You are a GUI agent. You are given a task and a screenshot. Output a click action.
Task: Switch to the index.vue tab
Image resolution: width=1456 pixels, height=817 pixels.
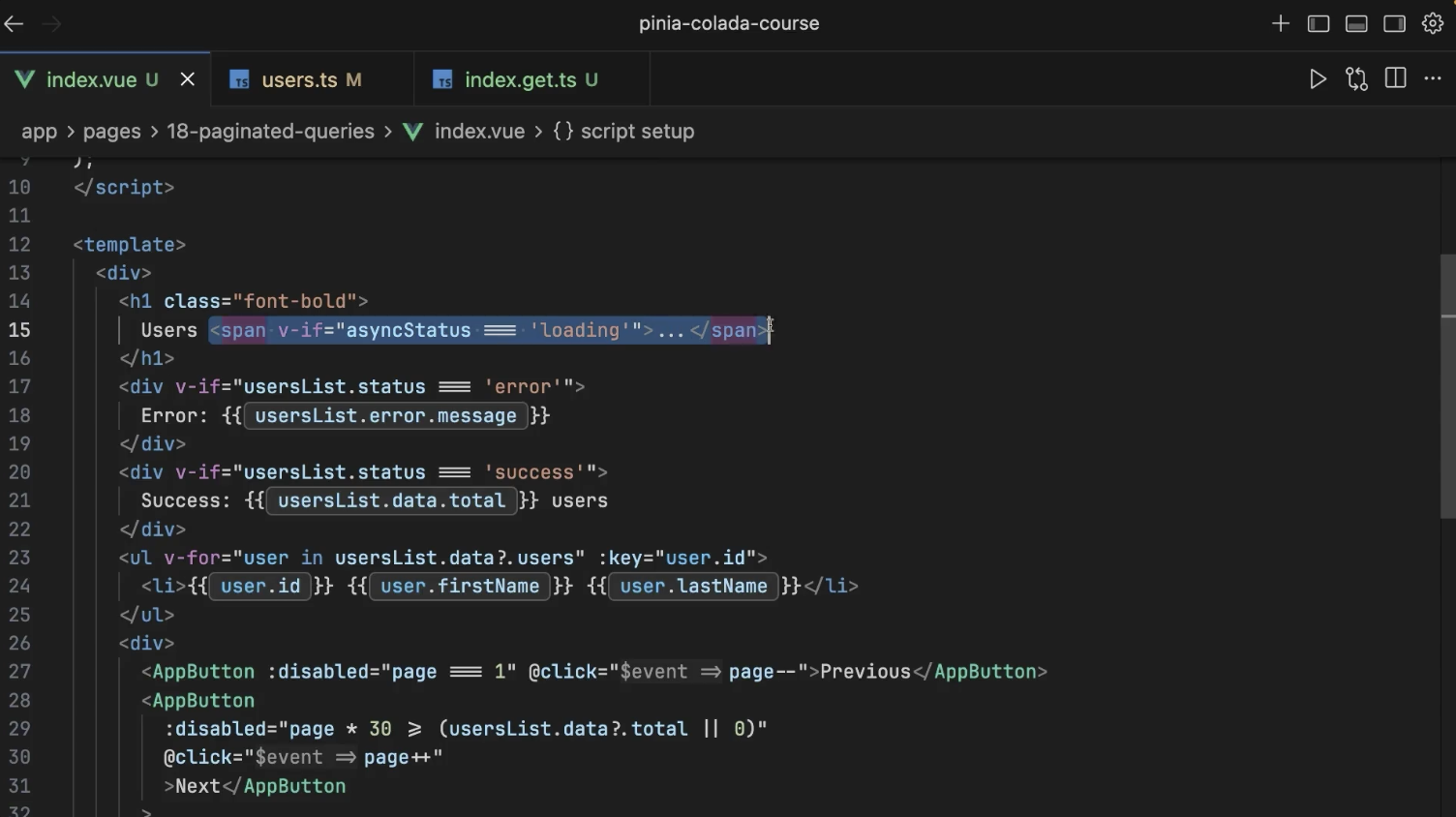(x=105, y=79)
